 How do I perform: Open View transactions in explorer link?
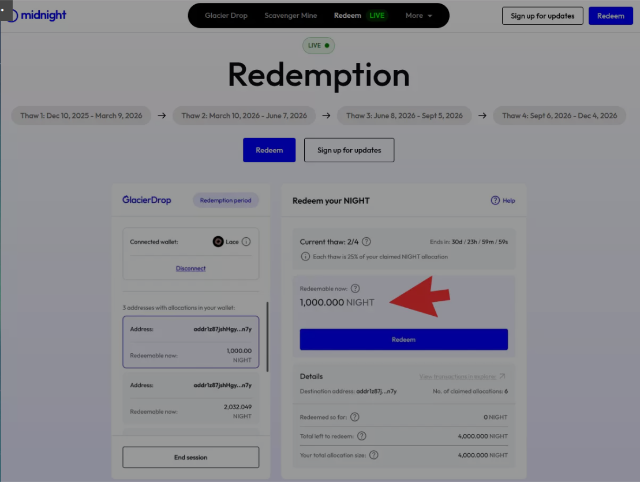pos(463,376)
